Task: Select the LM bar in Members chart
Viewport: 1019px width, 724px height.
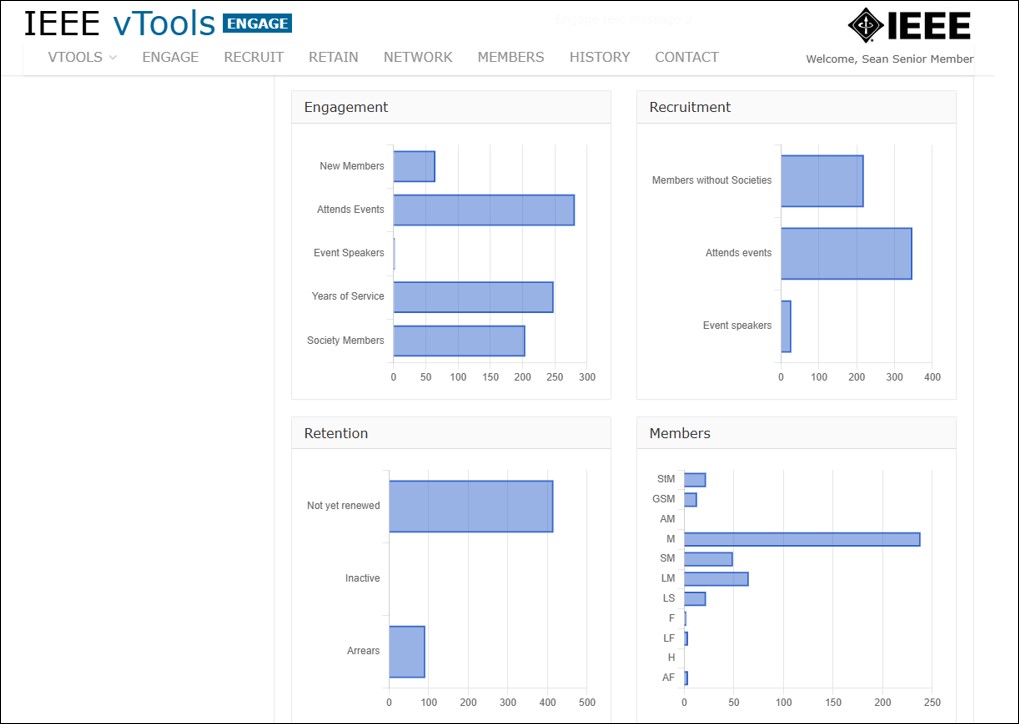Action: click(x=716, y=579)
